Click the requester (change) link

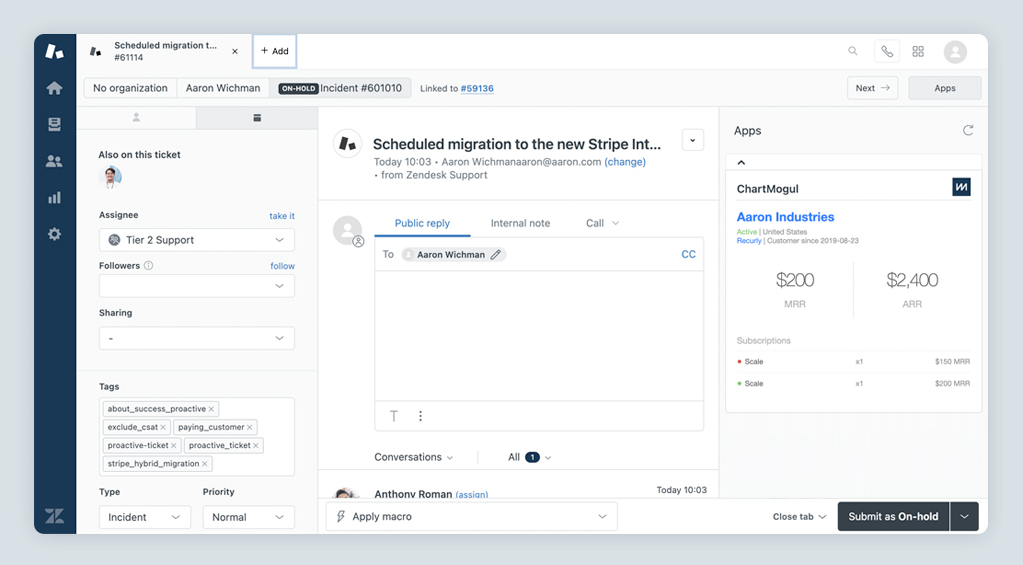(625, 162)
